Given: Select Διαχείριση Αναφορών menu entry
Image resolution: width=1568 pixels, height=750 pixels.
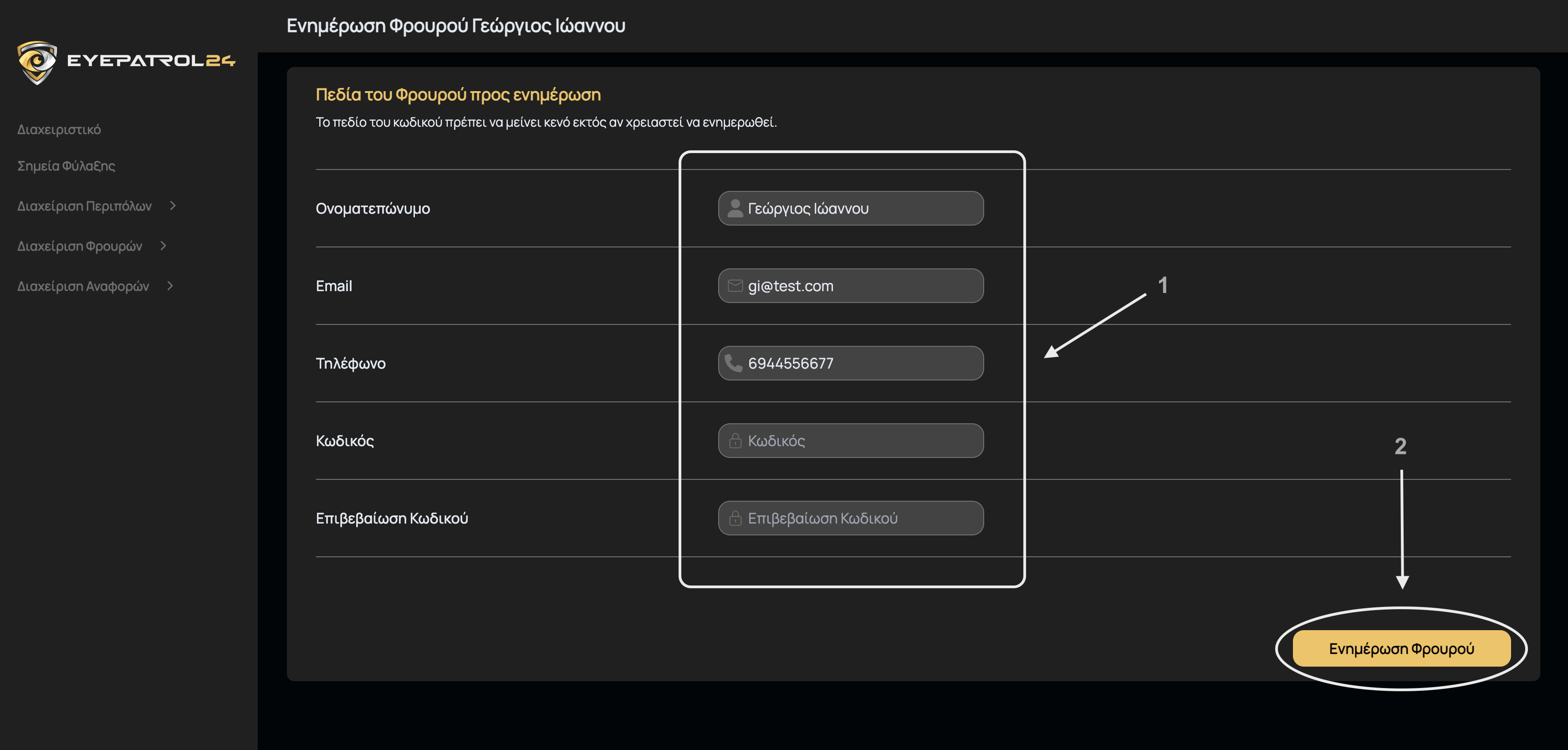Looking at the screenshot, I should click(83, 286).
